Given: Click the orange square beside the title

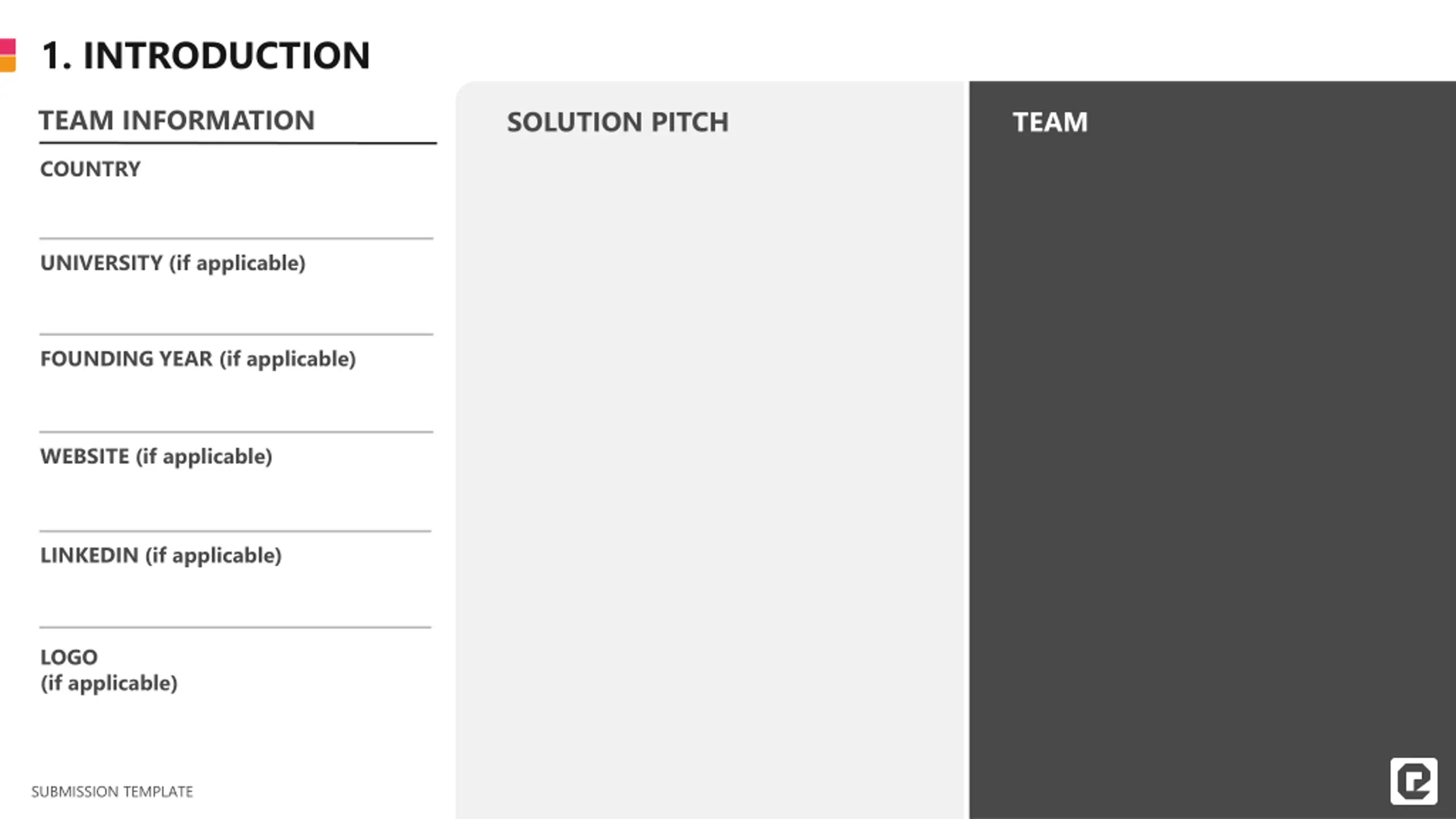Looking at the screenshot, I should click(x=8, y=64).
